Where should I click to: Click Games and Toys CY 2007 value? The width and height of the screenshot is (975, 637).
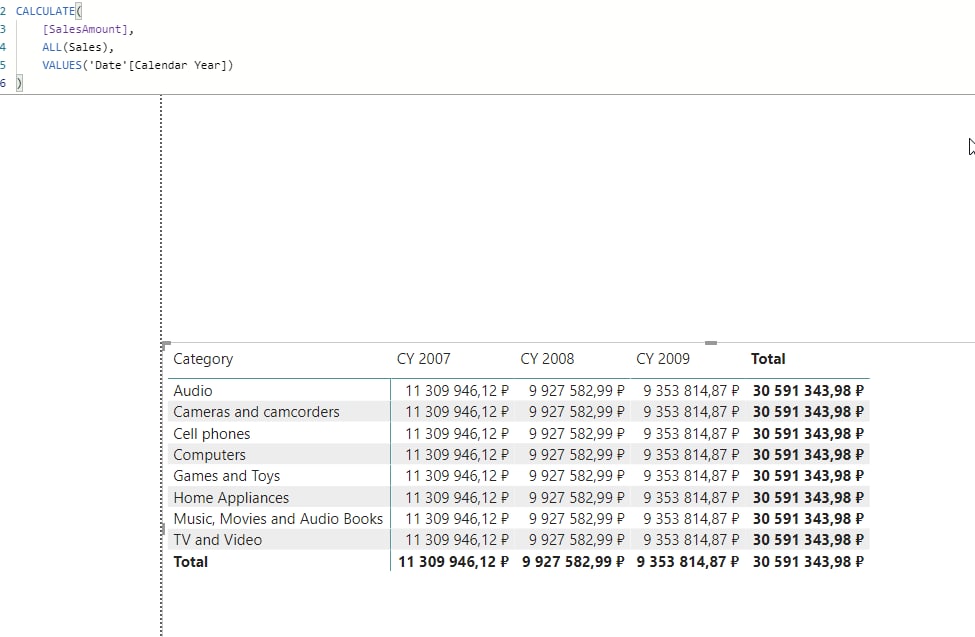click(456, 476)
